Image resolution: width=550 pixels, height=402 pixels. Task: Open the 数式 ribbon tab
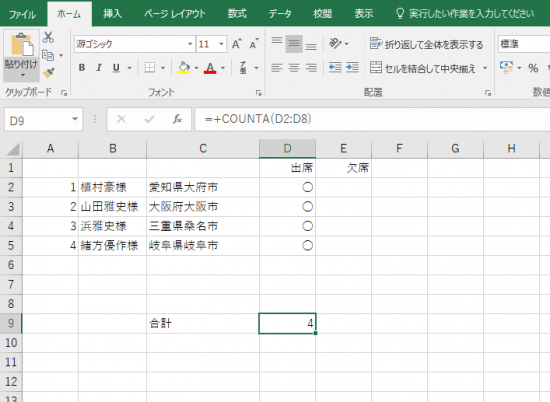[x=237, y=14]
